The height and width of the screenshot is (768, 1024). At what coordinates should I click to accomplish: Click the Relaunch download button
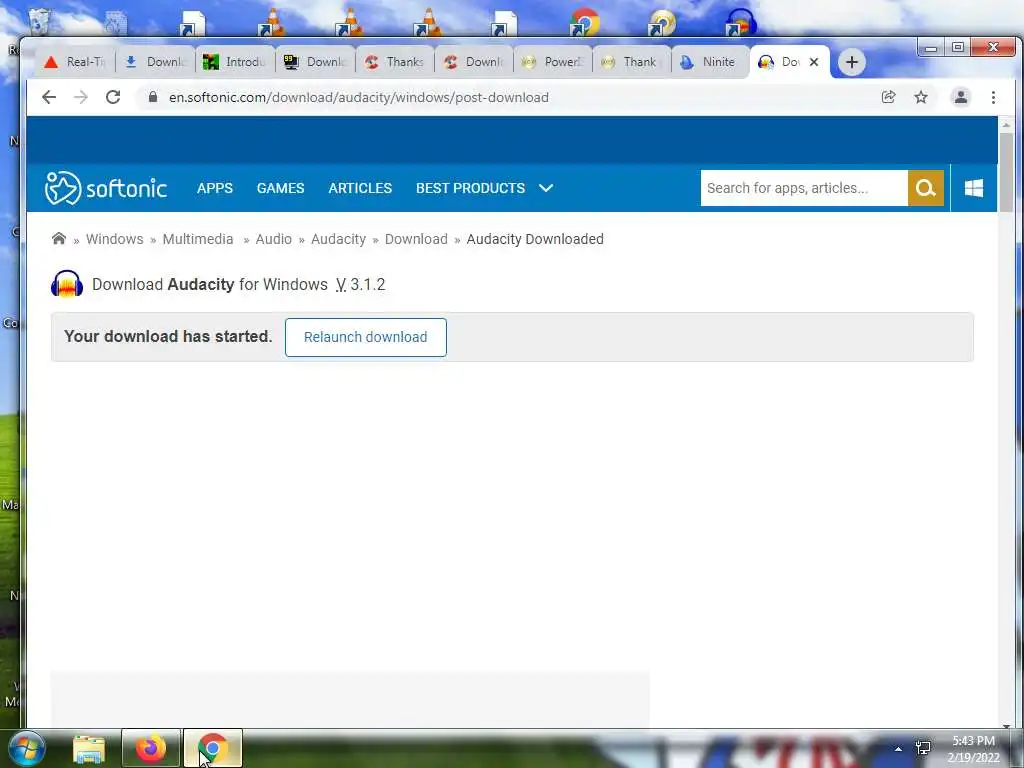(366, 337)
